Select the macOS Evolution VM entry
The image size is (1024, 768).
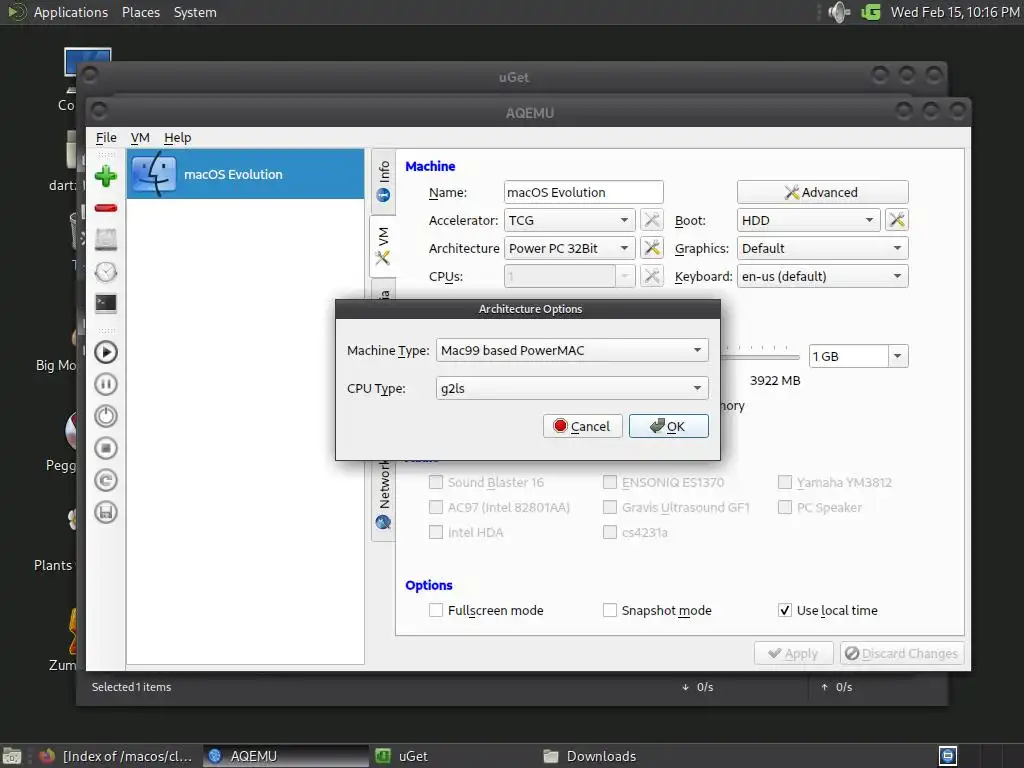(x=245, y=174)
